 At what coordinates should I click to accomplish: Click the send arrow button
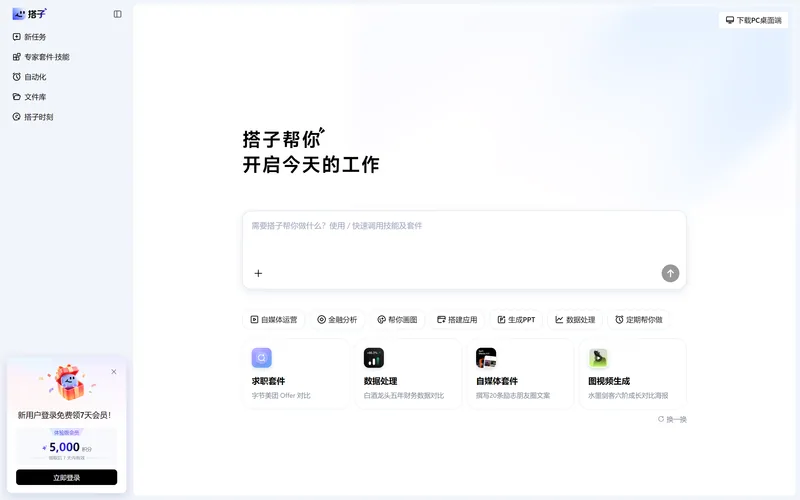[x=670, y=273]
